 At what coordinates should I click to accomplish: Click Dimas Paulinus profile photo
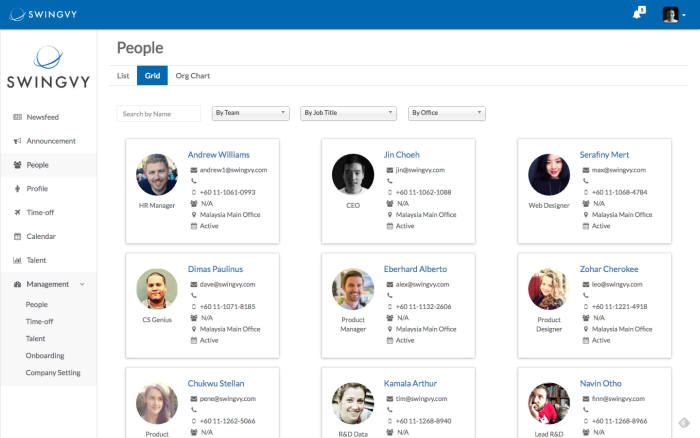(x=157, y=289)
